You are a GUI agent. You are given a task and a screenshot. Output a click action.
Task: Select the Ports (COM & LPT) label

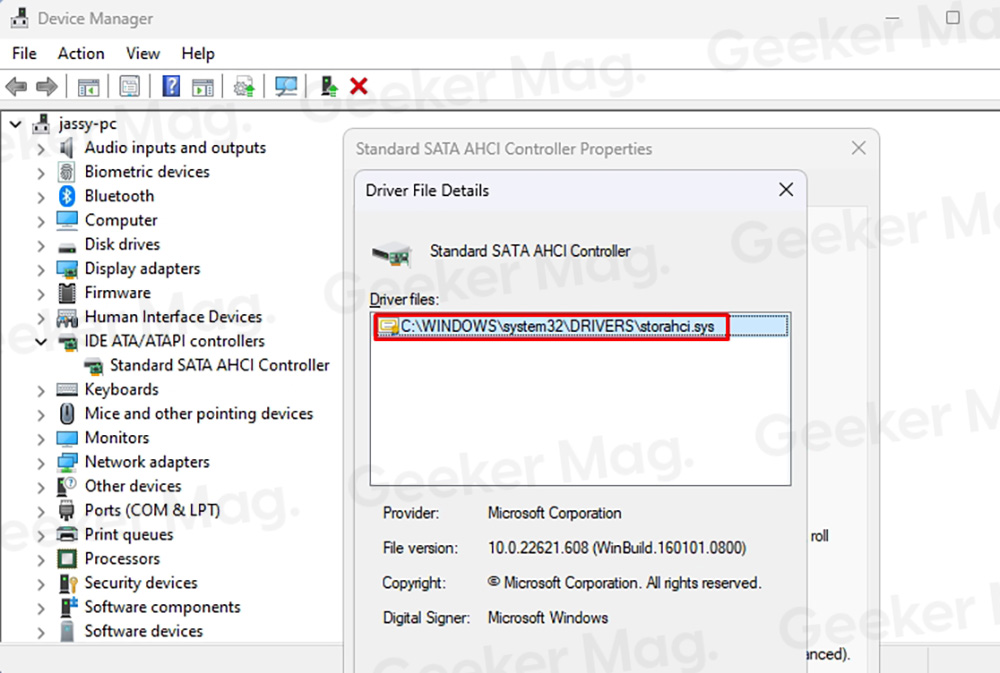coord(152,510)
